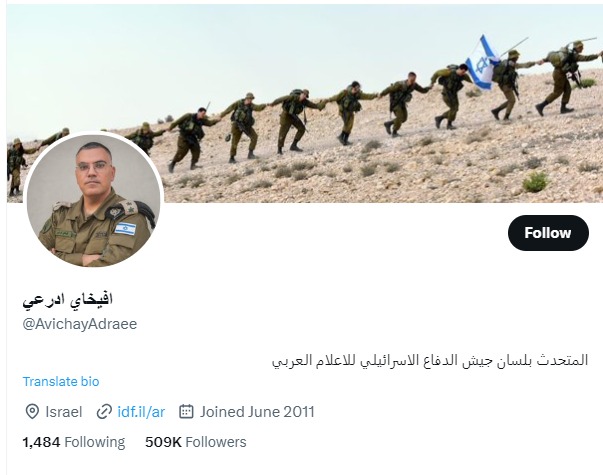Open the circular profile picture
This screenshot has height=475, width=603.
(94, 200)
